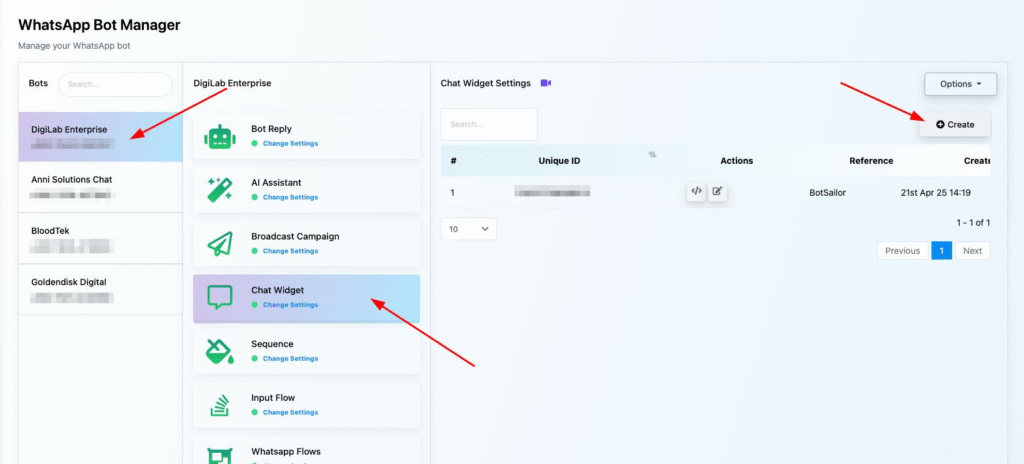The image size is (1024, 464).
Task: Click the '1 - 1 of 1' record count
Action: pos(973,223)
